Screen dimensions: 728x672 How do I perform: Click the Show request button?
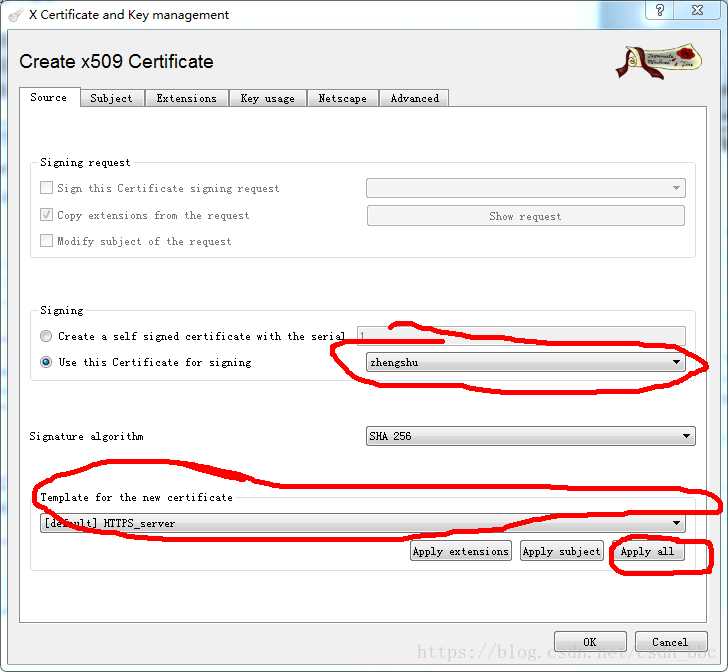click(x=526, y=216)
